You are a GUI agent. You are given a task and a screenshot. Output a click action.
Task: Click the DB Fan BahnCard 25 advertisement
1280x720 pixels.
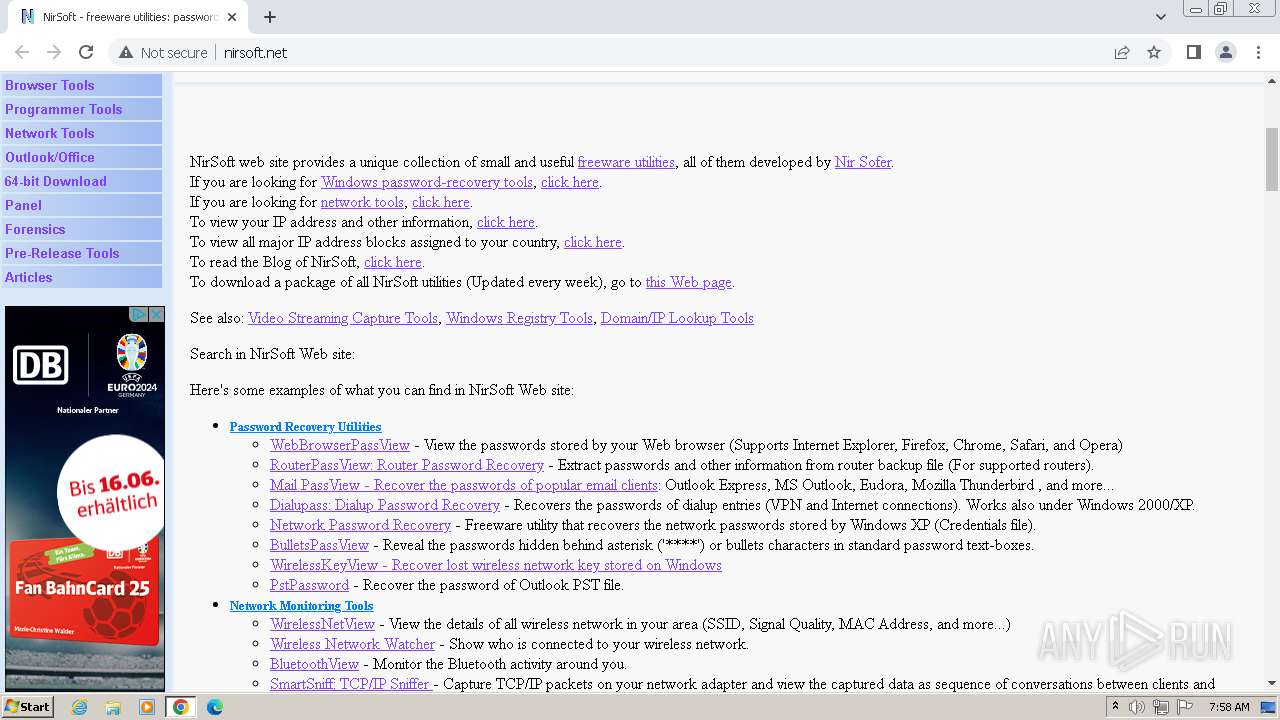click(x=84, y=498)
